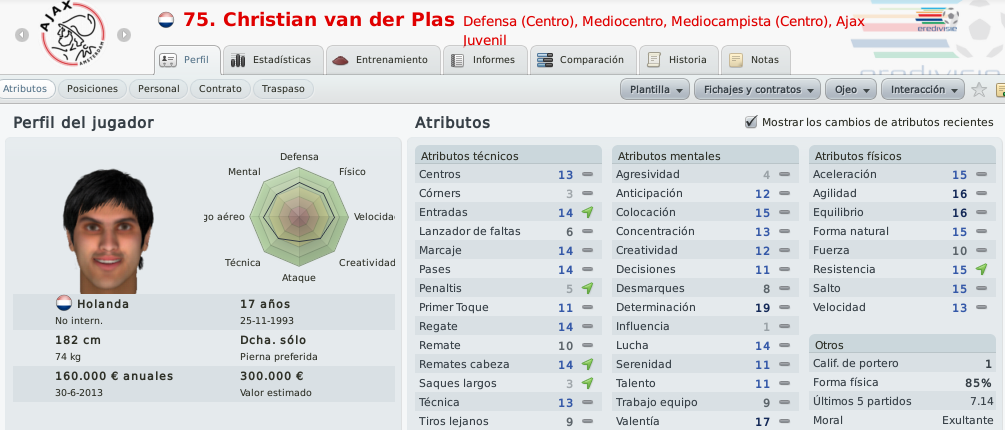Click the green arrow next to Entradas

click(587, 212)
